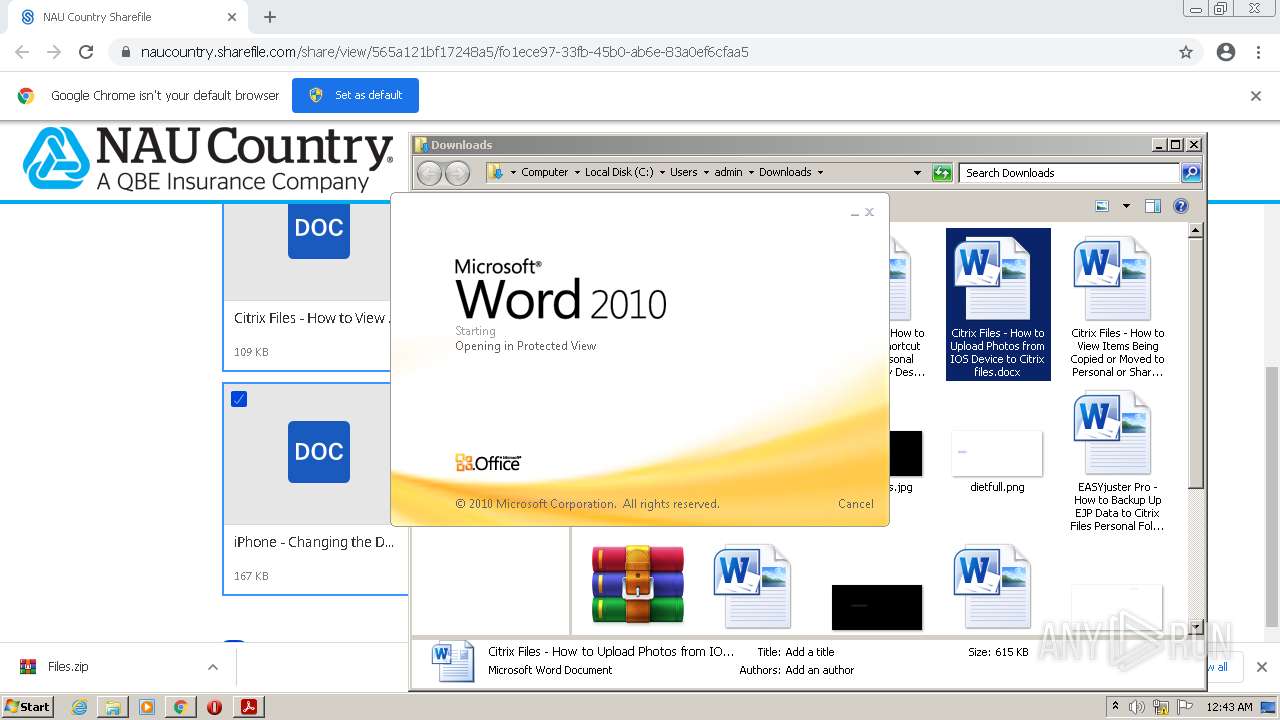1280x720 pixels.
Task: Click Local Disk (C:) in the breadcrumb
Action: click(x=619, y=172)
